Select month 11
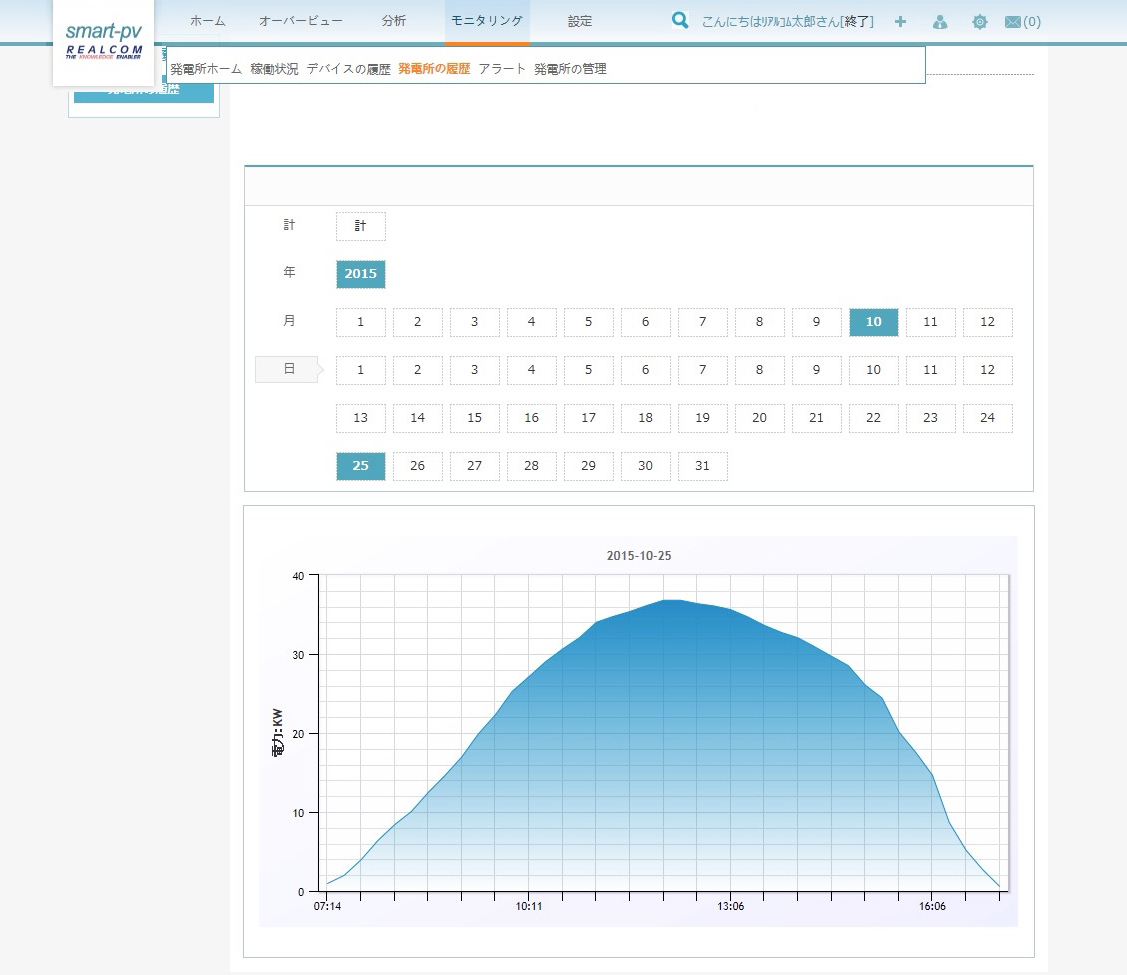1127x975 pixels. pos(931,322)
